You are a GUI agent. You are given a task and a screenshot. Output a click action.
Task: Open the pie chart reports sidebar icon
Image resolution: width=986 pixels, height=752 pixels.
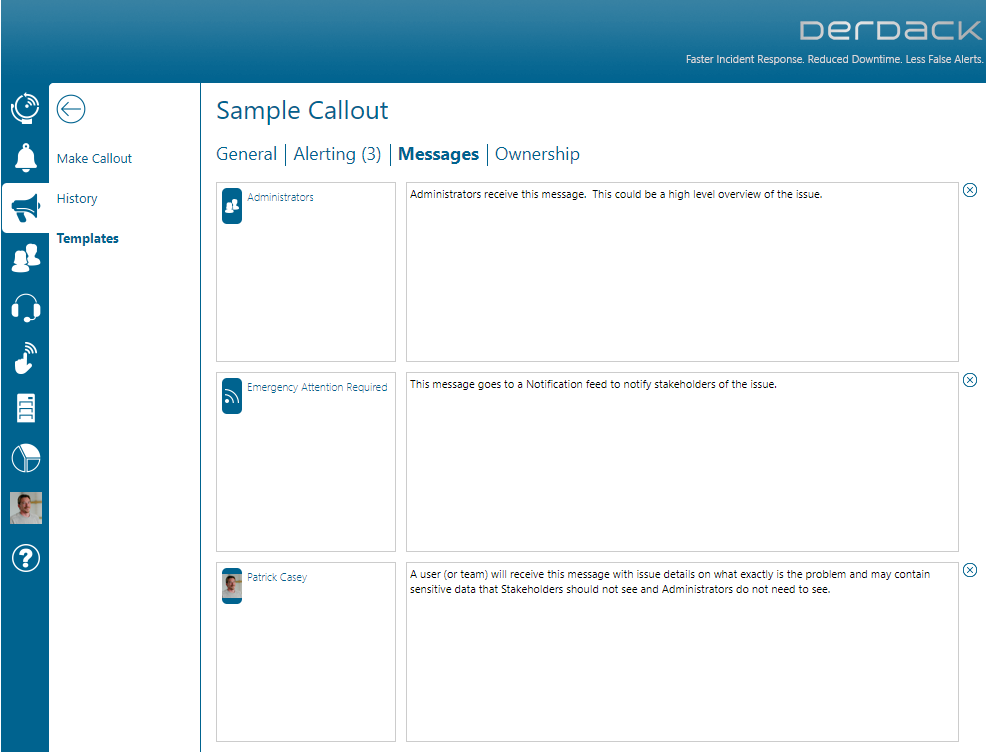coord(25,458)
